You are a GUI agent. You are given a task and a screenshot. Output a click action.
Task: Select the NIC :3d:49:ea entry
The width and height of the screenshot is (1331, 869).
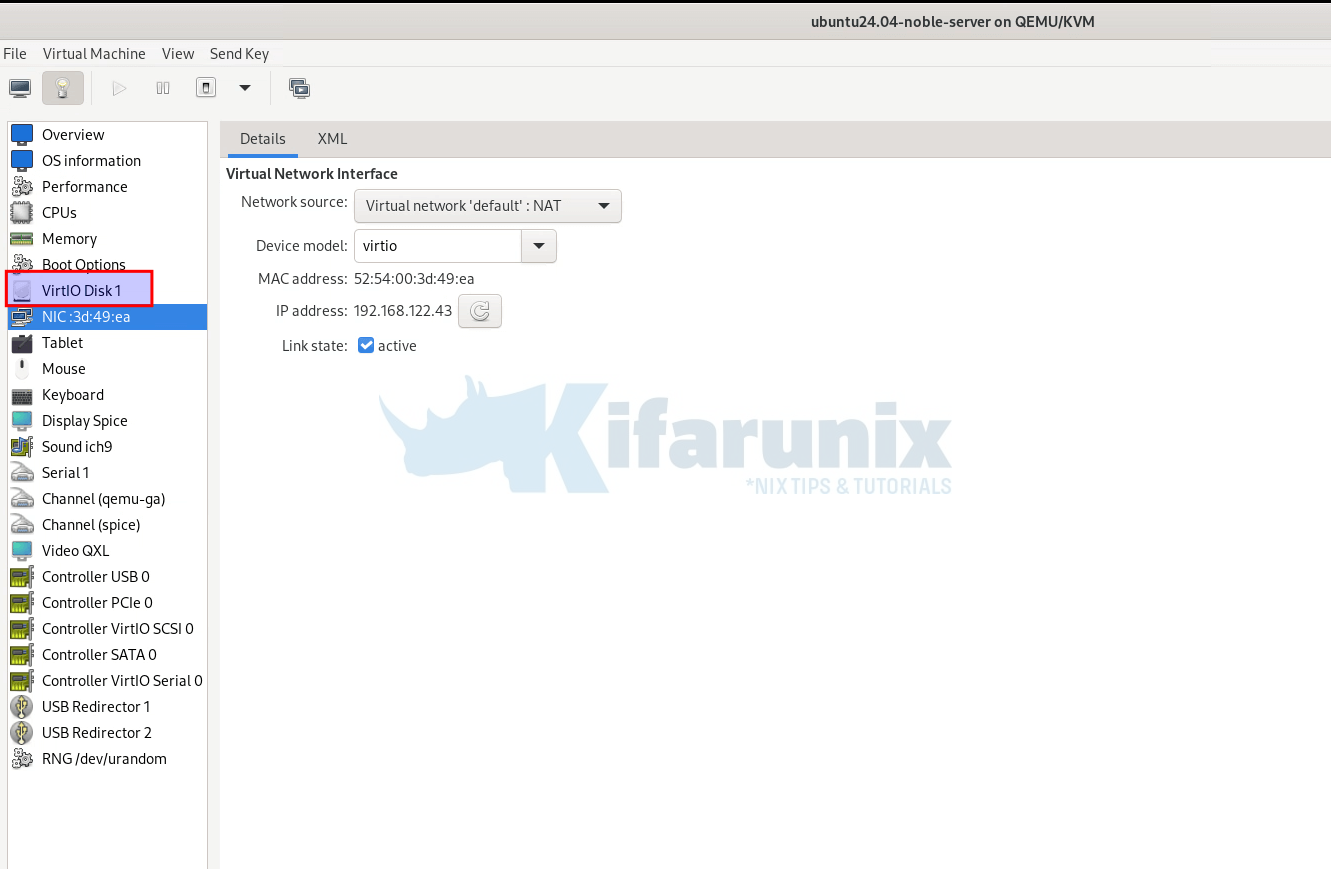coord(108,317)
